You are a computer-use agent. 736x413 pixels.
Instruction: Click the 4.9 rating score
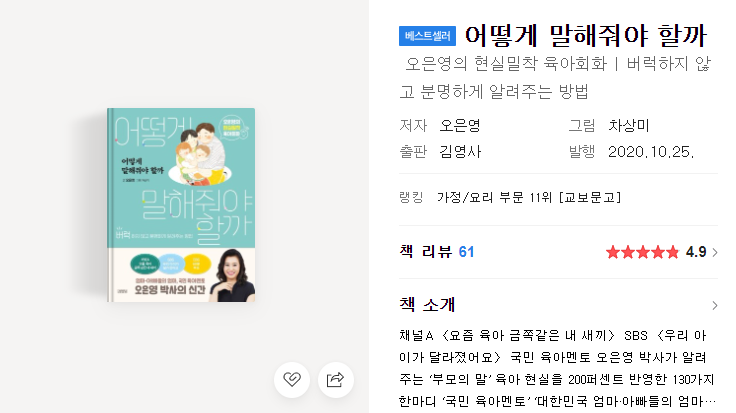pos(696,252)
